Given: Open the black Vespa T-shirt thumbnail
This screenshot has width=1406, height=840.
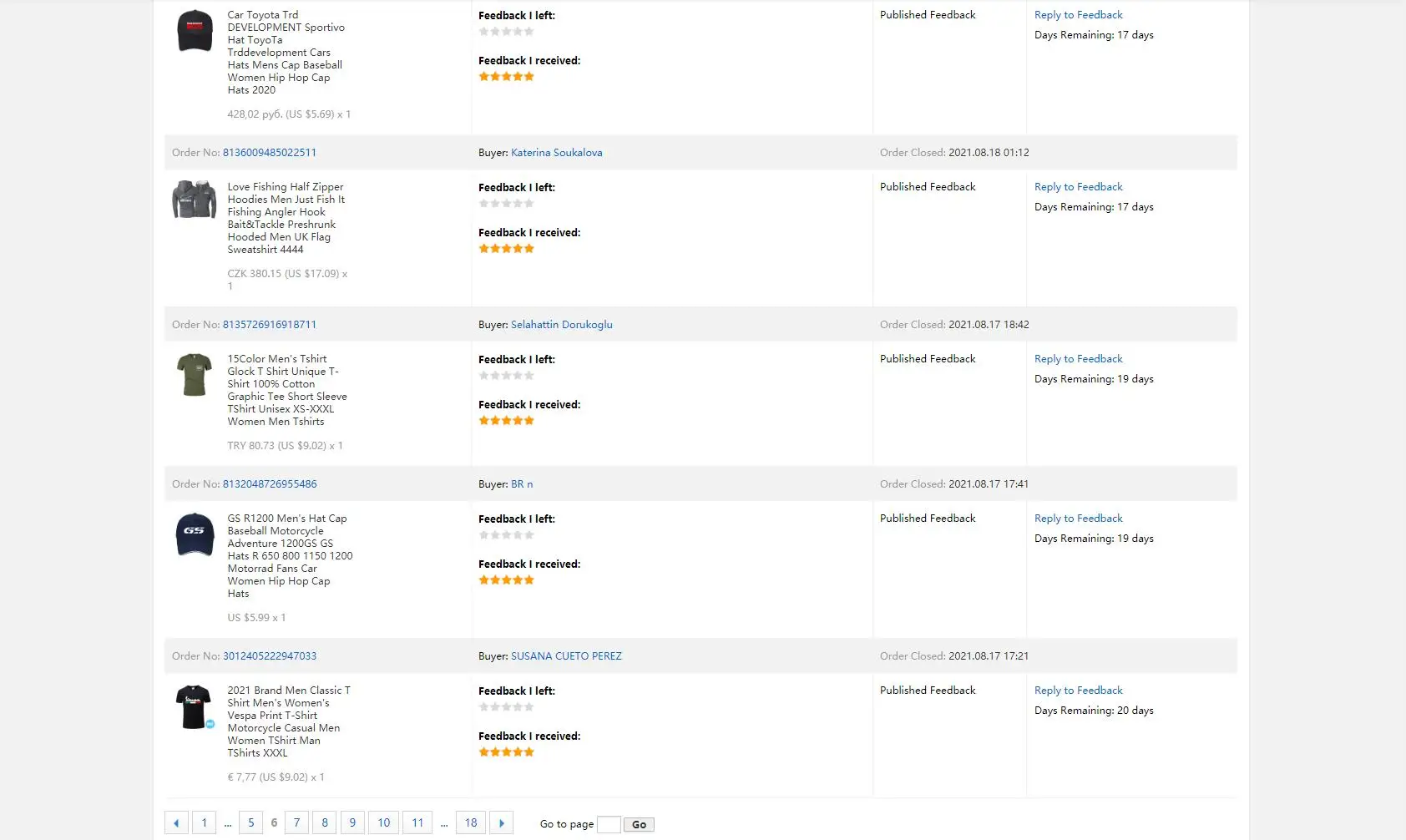Looking at the screenshot, I should coord(195,707).
